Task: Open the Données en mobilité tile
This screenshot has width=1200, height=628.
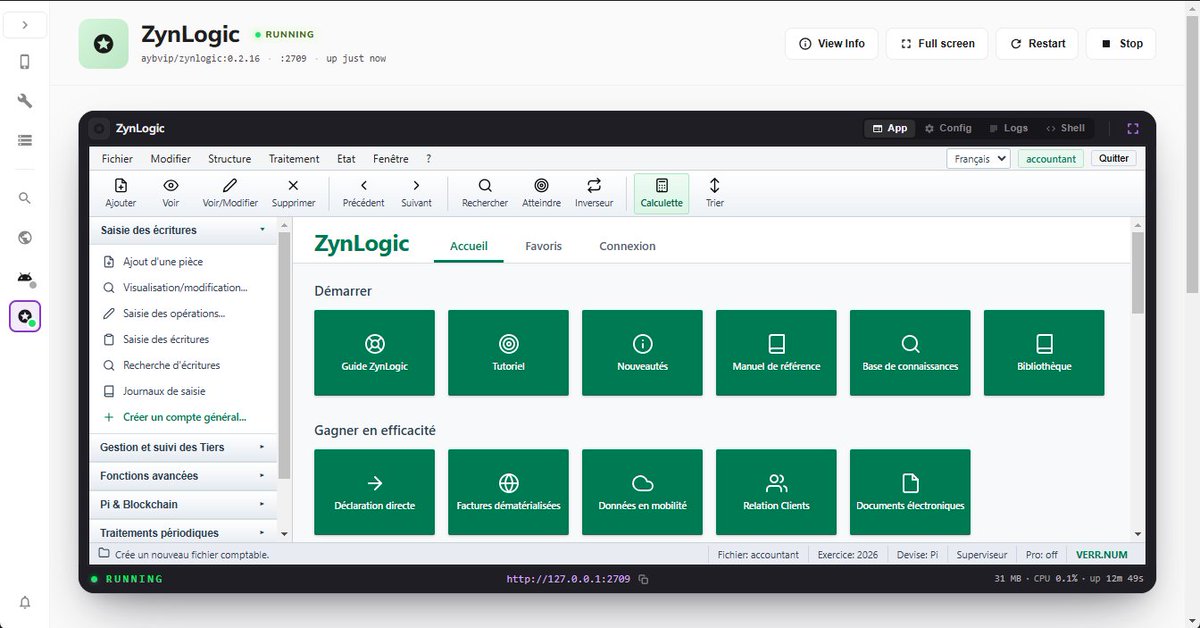Action: [643, 492]
